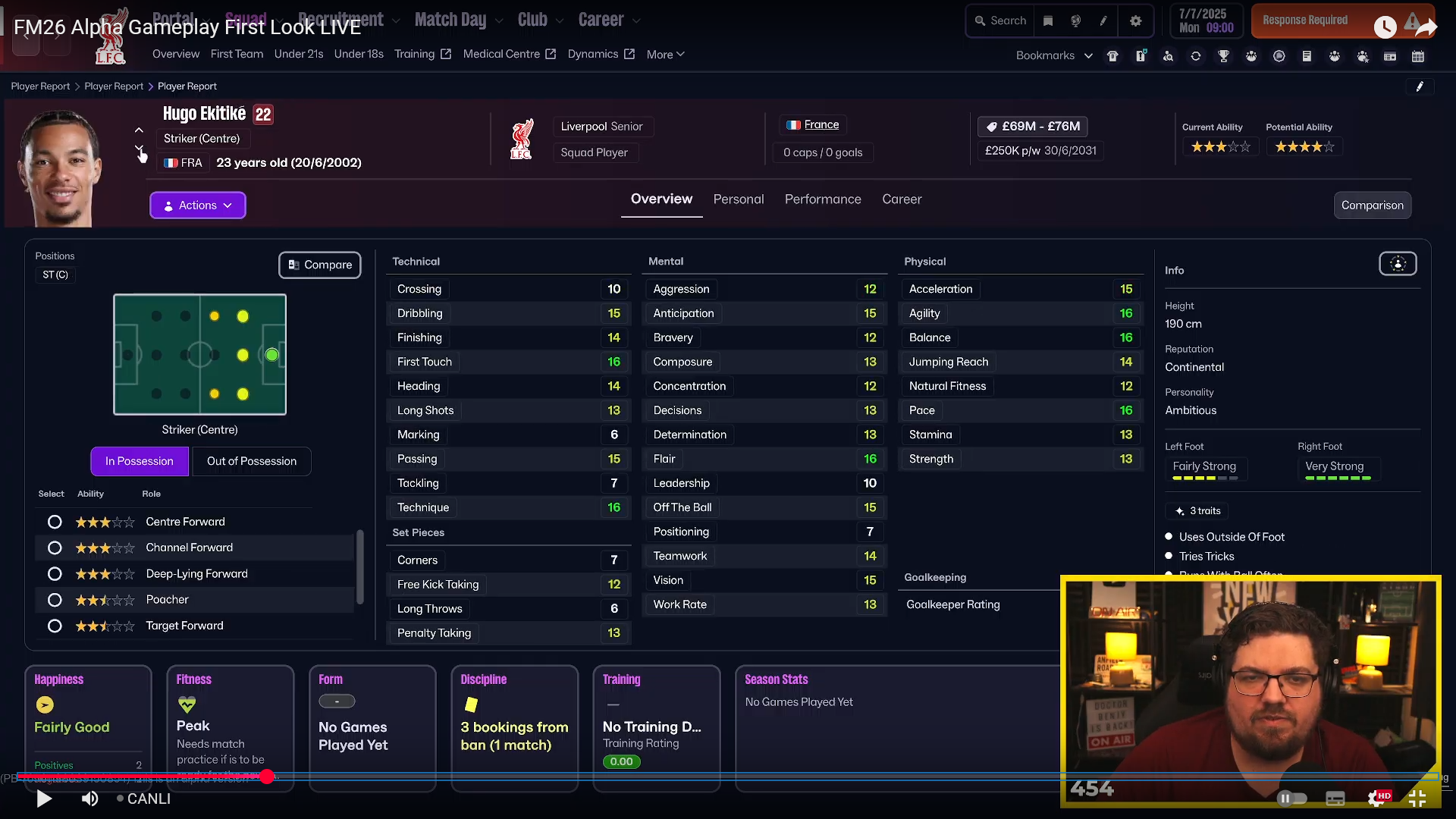Click the video progress bar red scrubber

click(x=267, y=777)
